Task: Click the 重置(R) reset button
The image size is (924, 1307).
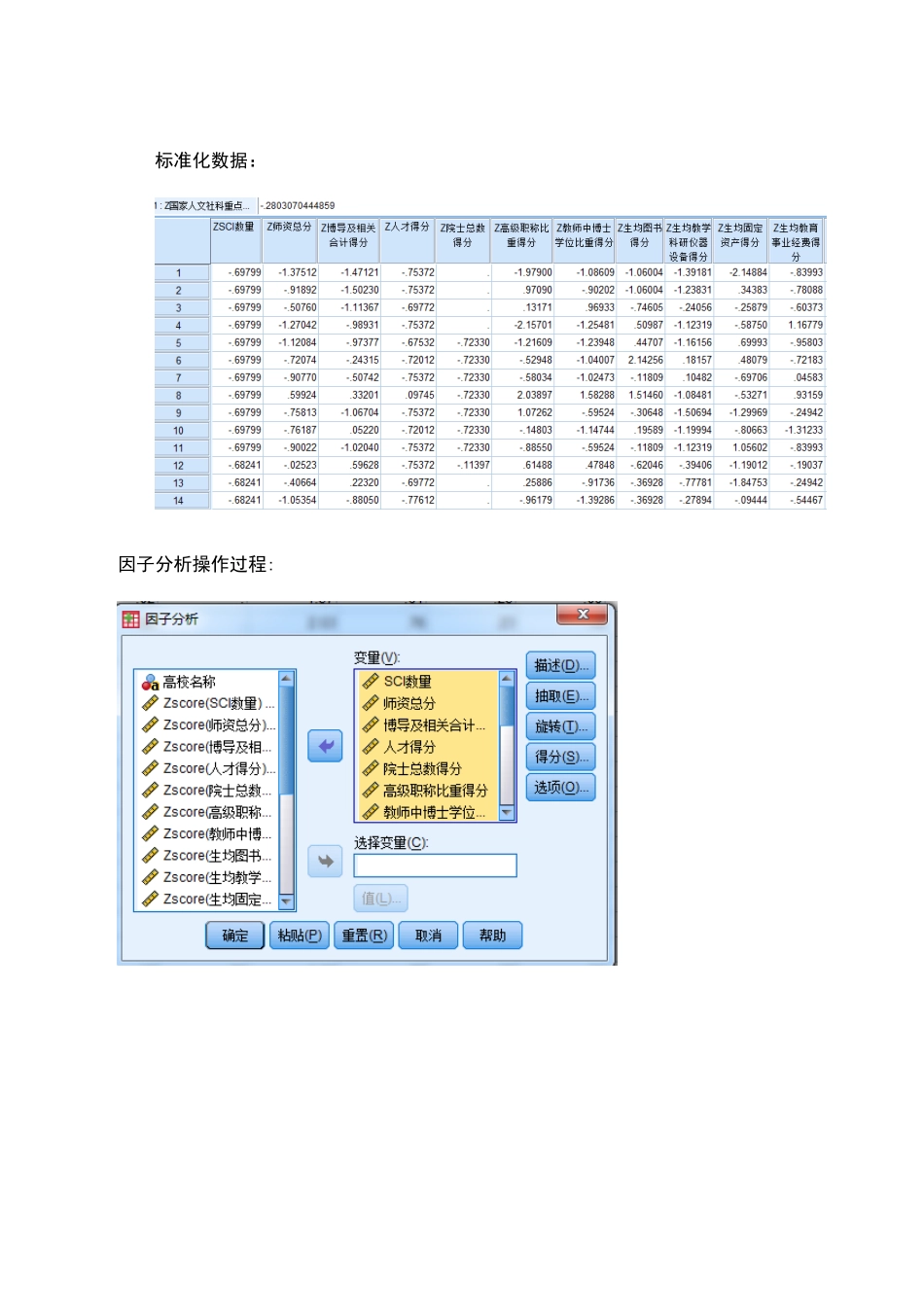Action: 365,936
